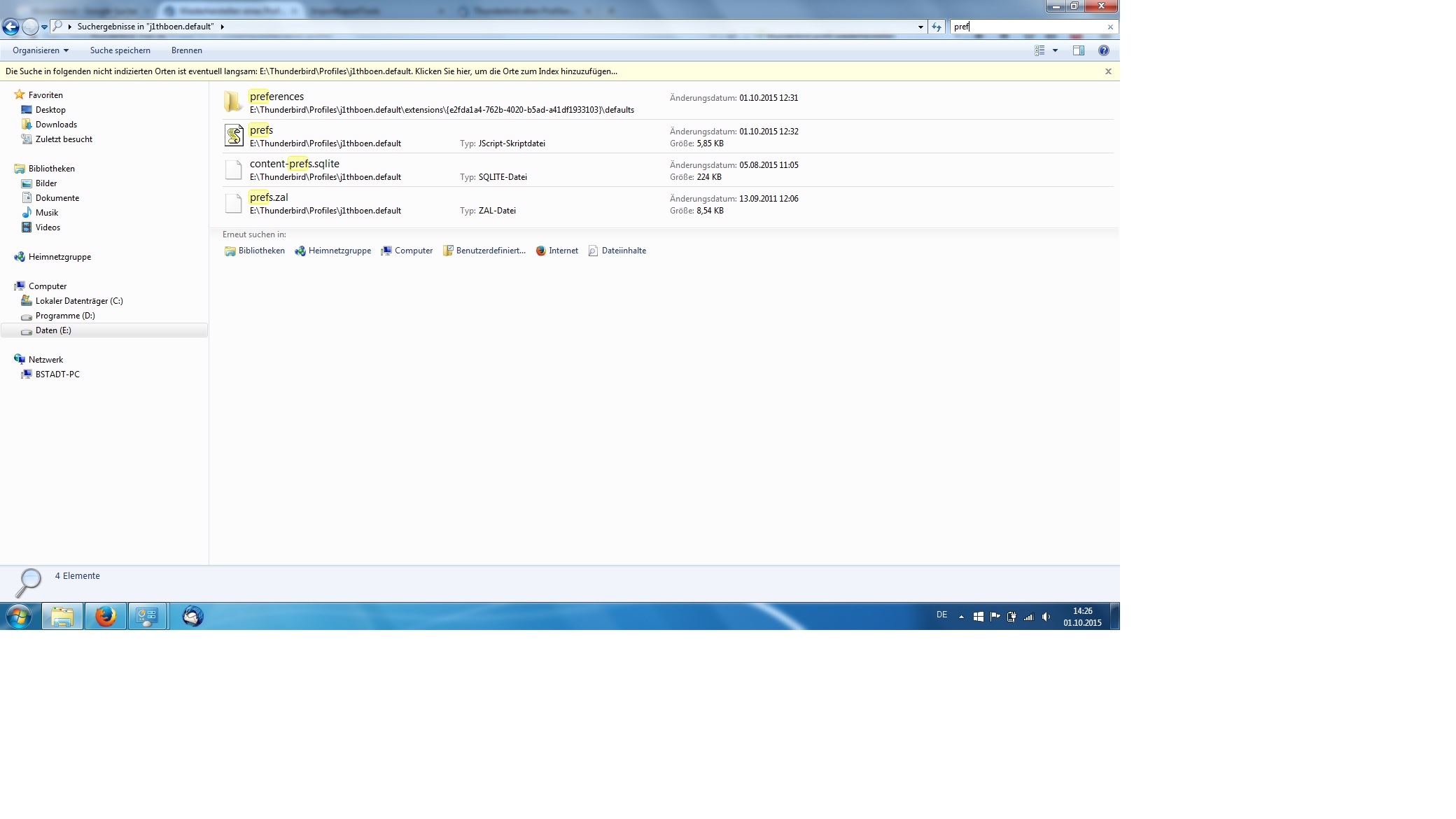Click Brennen in the toolbar
1456x819 pixels.
pos(186,50)
